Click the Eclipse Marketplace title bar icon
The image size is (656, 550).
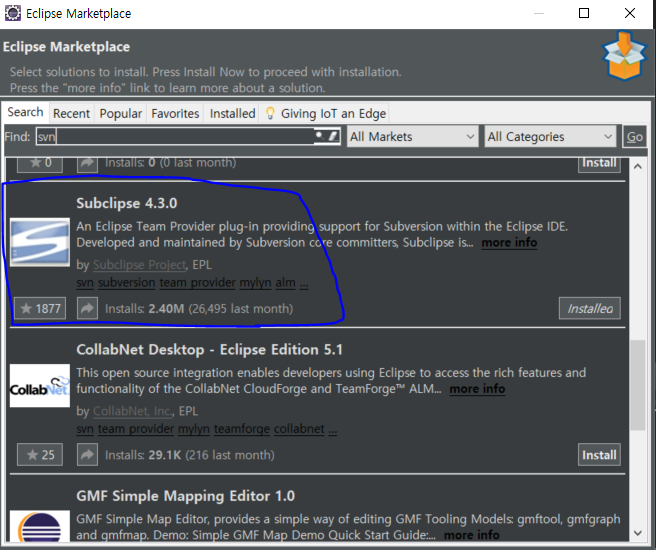(13, 13)
